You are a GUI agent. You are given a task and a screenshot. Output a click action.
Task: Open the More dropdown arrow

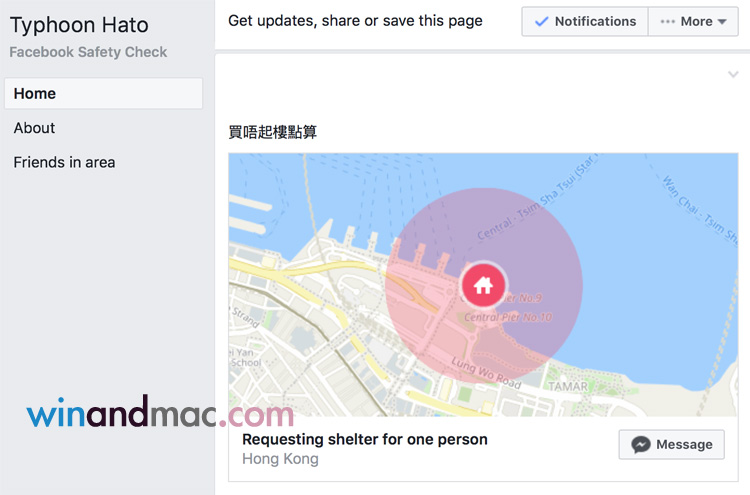tap(722, 21)
